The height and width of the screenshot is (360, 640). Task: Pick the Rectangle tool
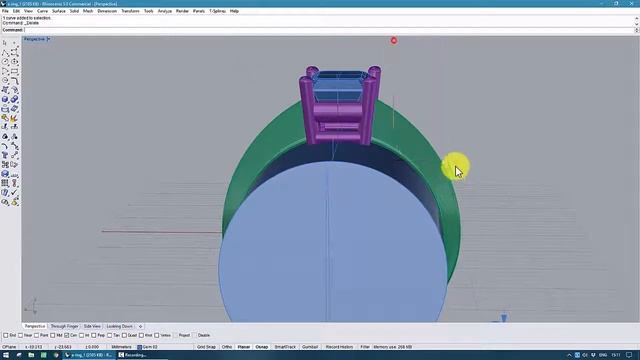pos(14,71)
